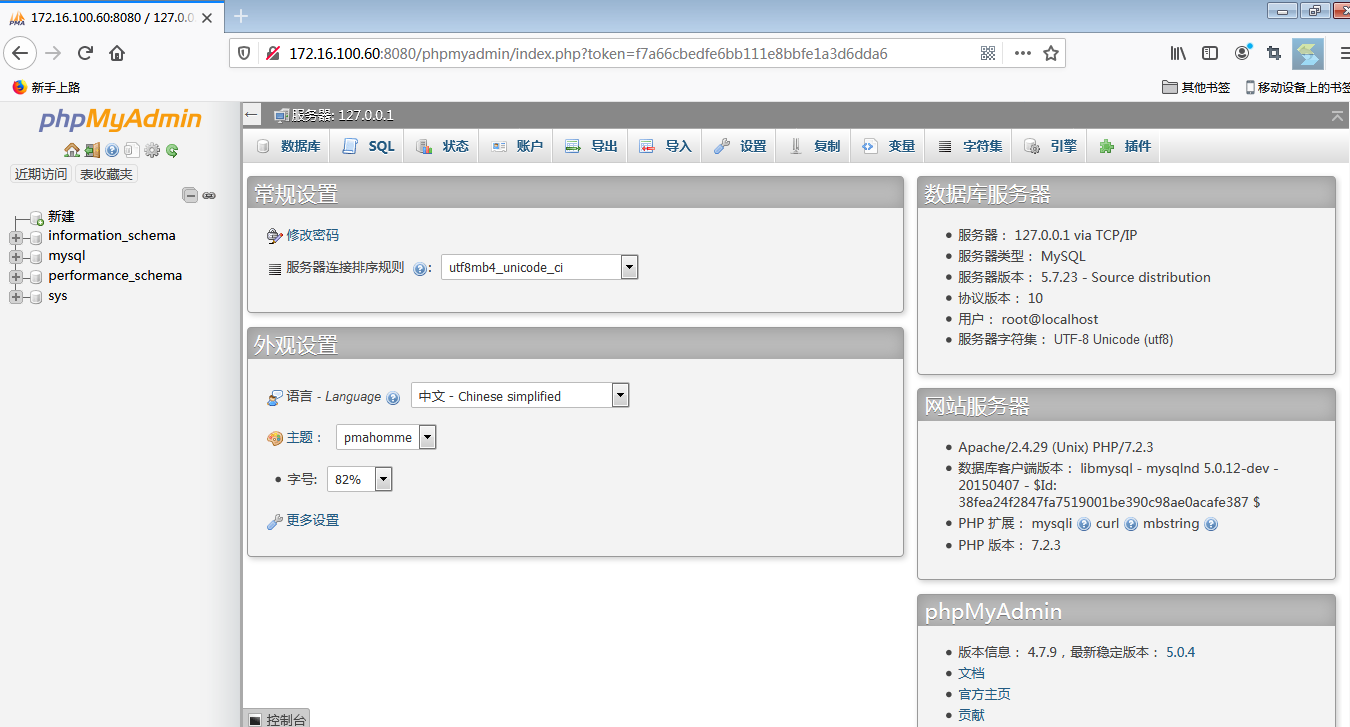Open a new browser tab with plus button
This screenshot has width=1350, height=727.
(241, 16)
